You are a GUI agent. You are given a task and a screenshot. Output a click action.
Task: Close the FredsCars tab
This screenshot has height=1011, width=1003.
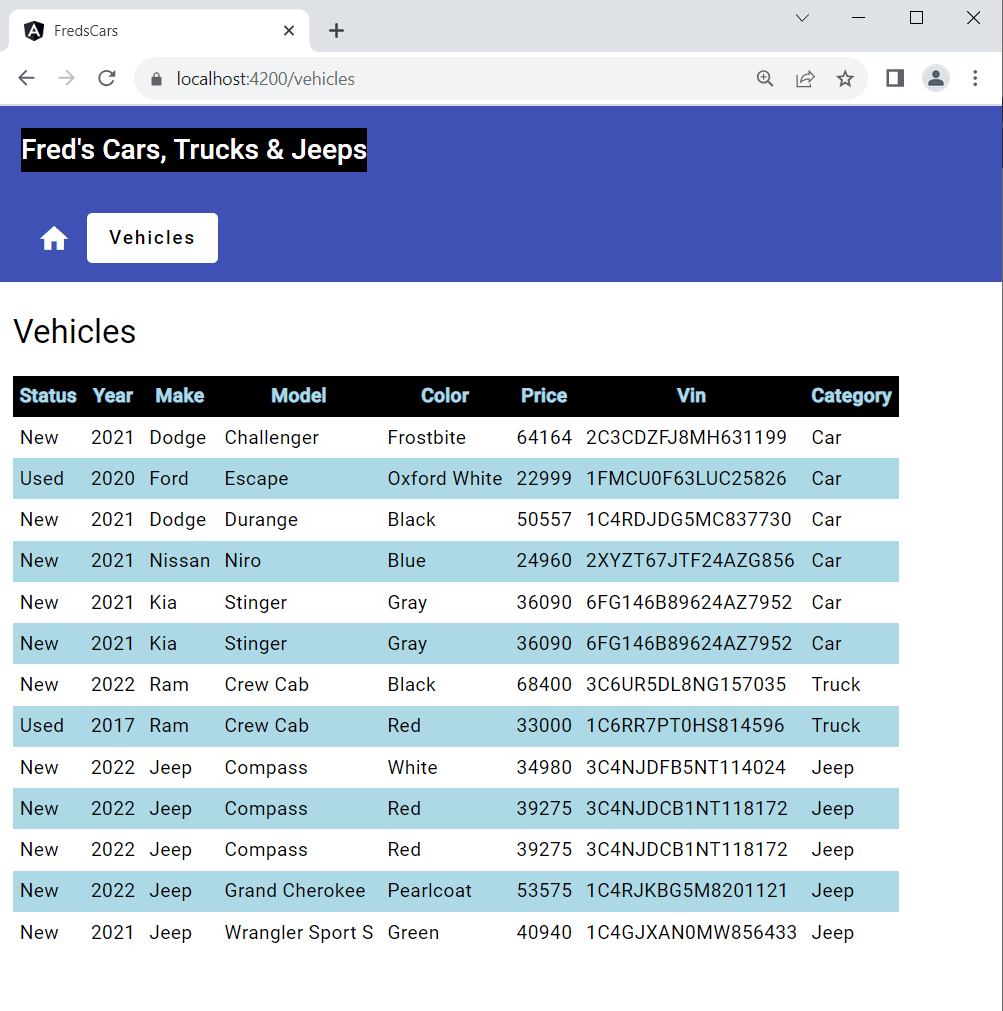[x=289, y=30]
